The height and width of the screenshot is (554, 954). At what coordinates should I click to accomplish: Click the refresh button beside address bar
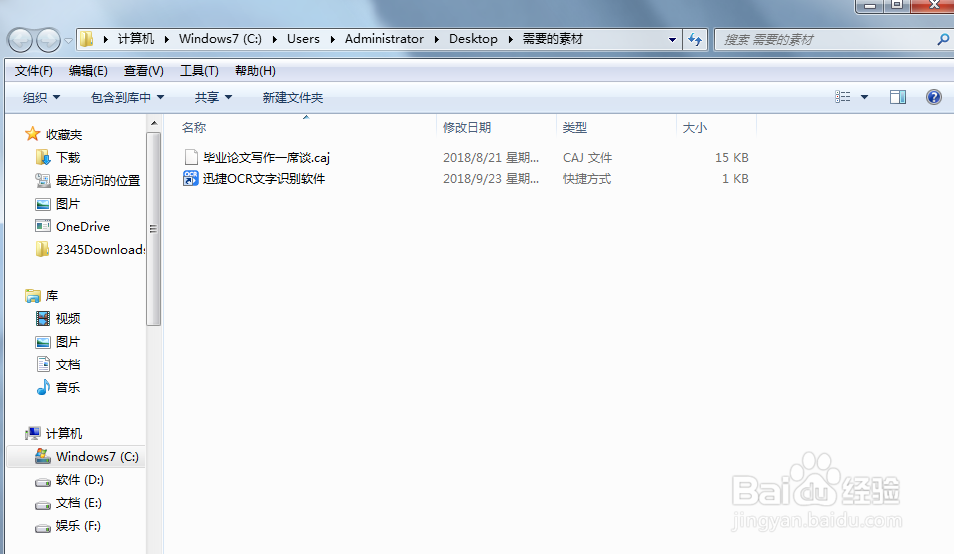(x=695, y=40)
